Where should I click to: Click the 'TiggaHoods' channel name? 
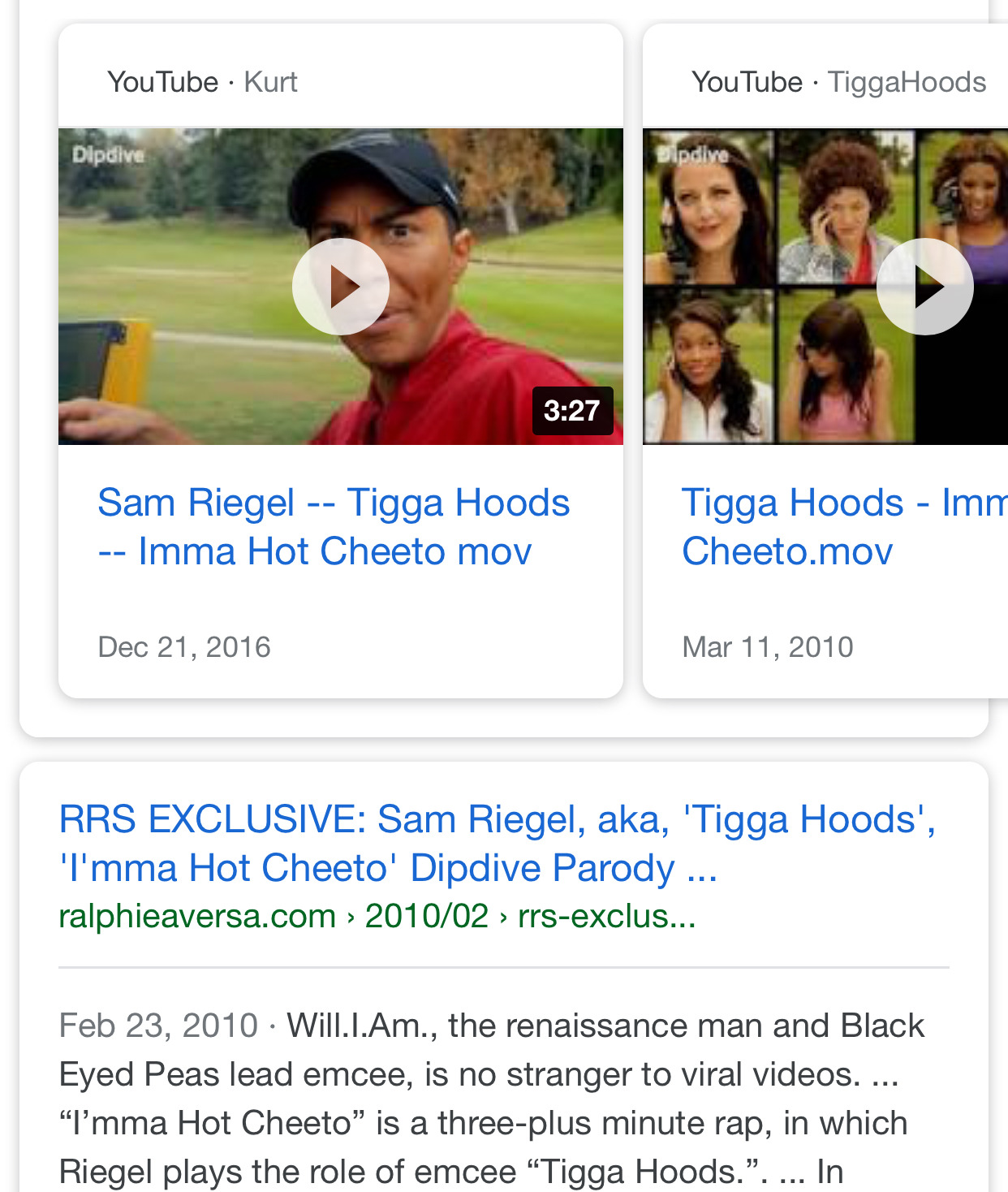[x=906, y=81]
